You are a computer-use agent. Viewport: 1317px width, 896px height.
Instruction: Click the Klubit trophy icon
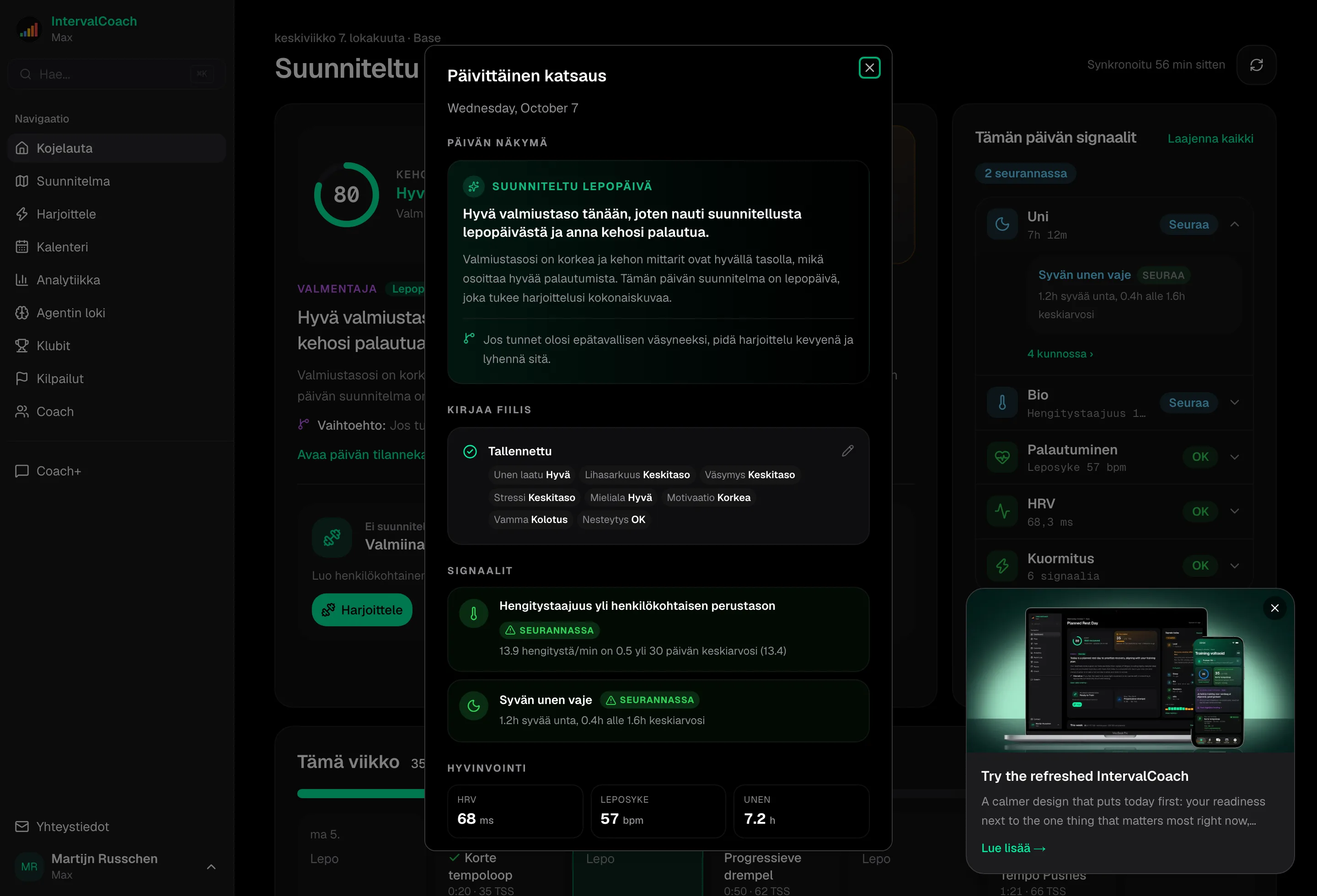(x=21, y=346)
